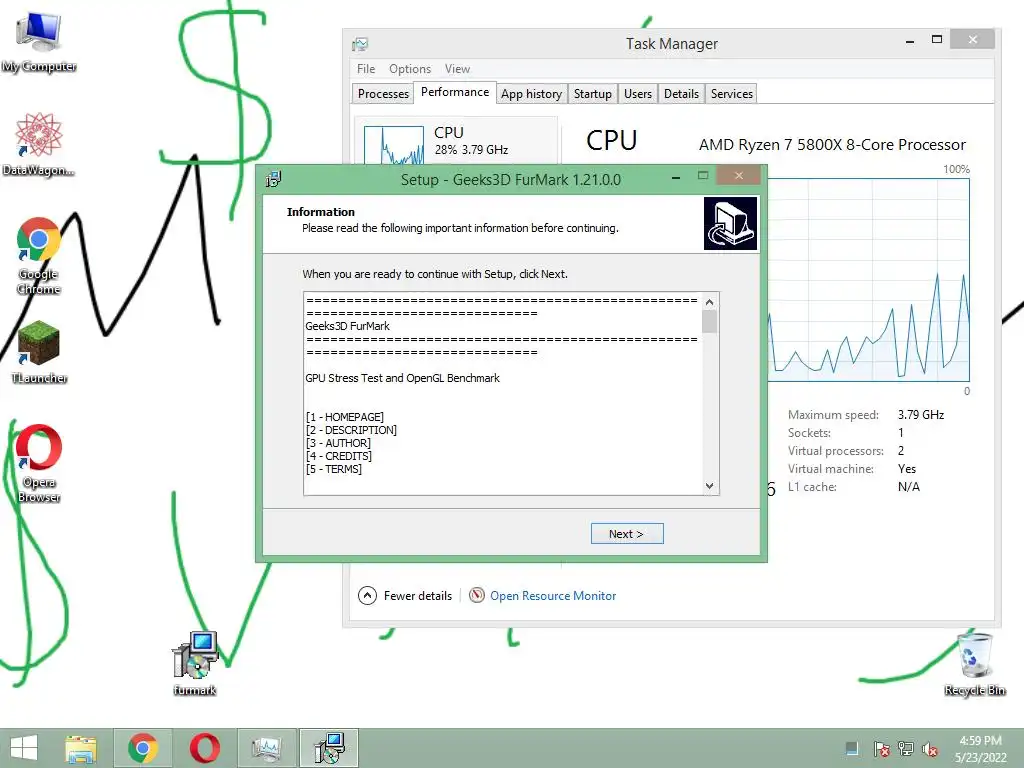Switch to Opera in the taskbar
The width and height of the screenshot is (1024, 768).
tap(204, 748)
